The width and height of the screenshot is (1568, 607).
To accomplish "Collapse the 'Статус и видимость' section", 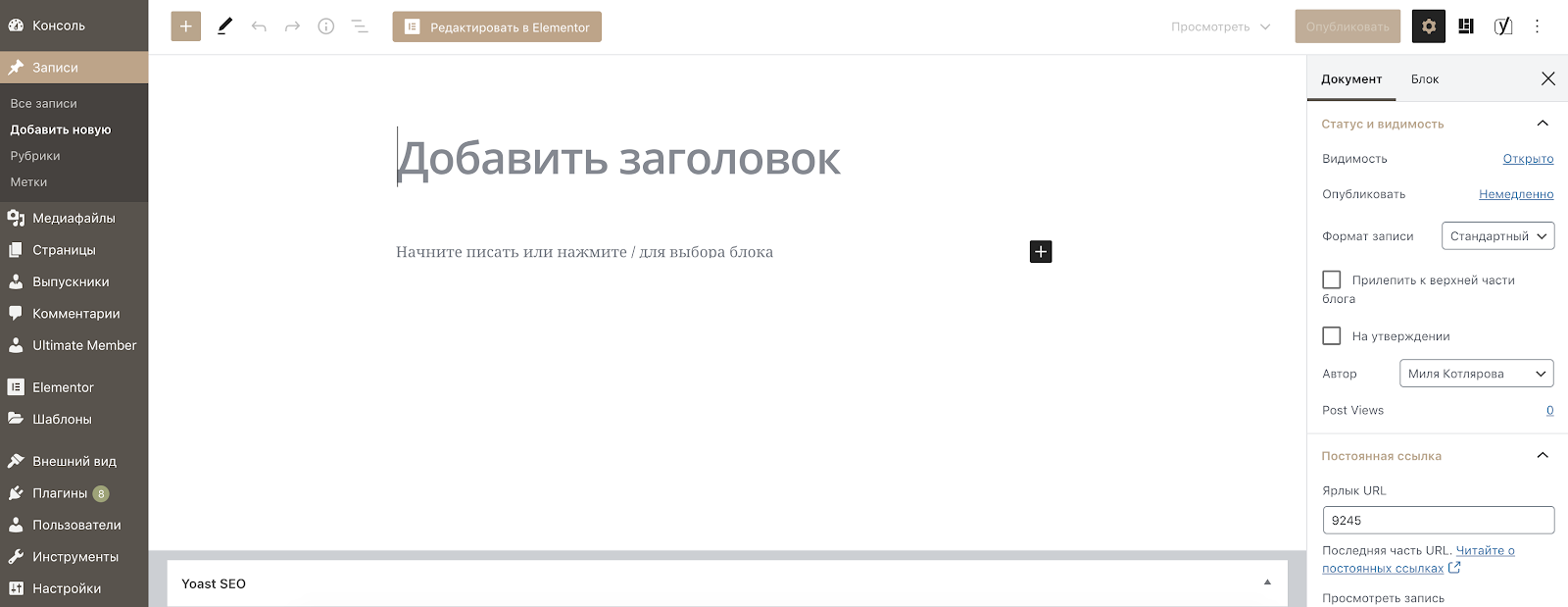I will (1542, 124).
